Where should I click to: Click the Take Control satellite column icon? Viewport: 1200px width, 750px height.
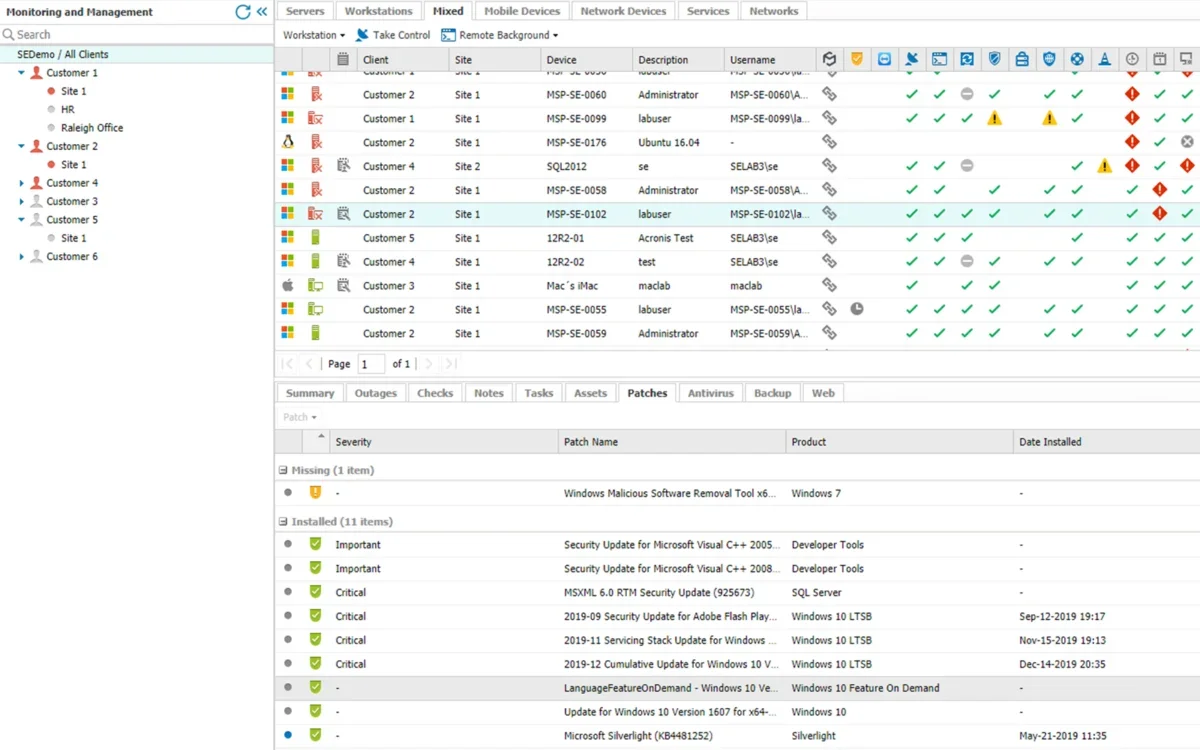(x=912, y=60)
